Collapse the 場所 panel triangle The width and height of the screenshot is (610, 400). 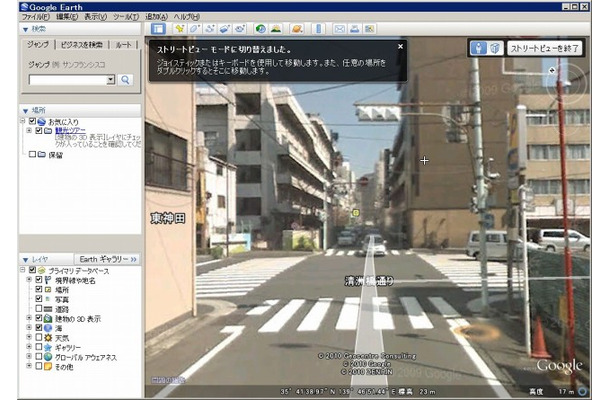click(x=26, y=111)
